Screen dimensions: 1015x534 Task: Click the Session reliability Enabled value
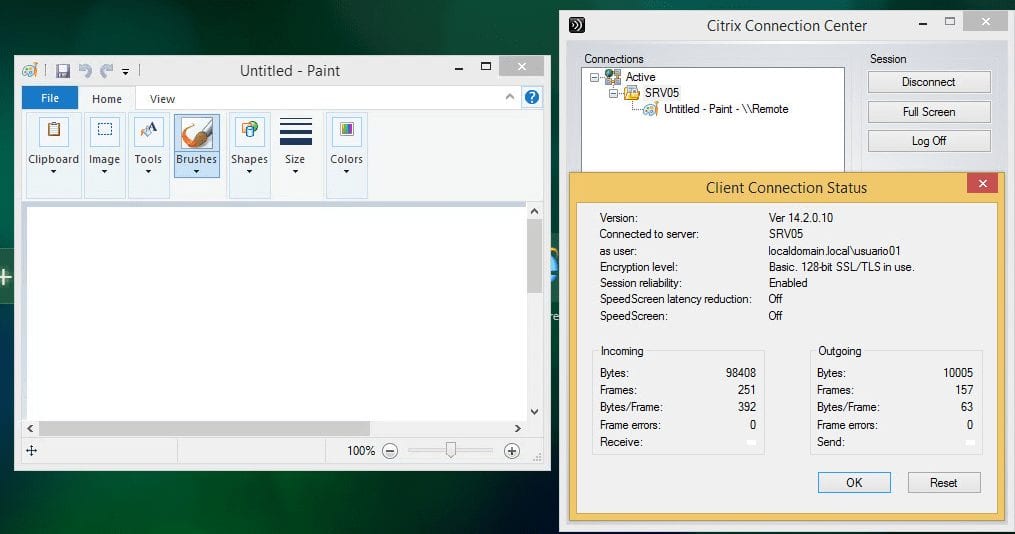click(788, 283)
